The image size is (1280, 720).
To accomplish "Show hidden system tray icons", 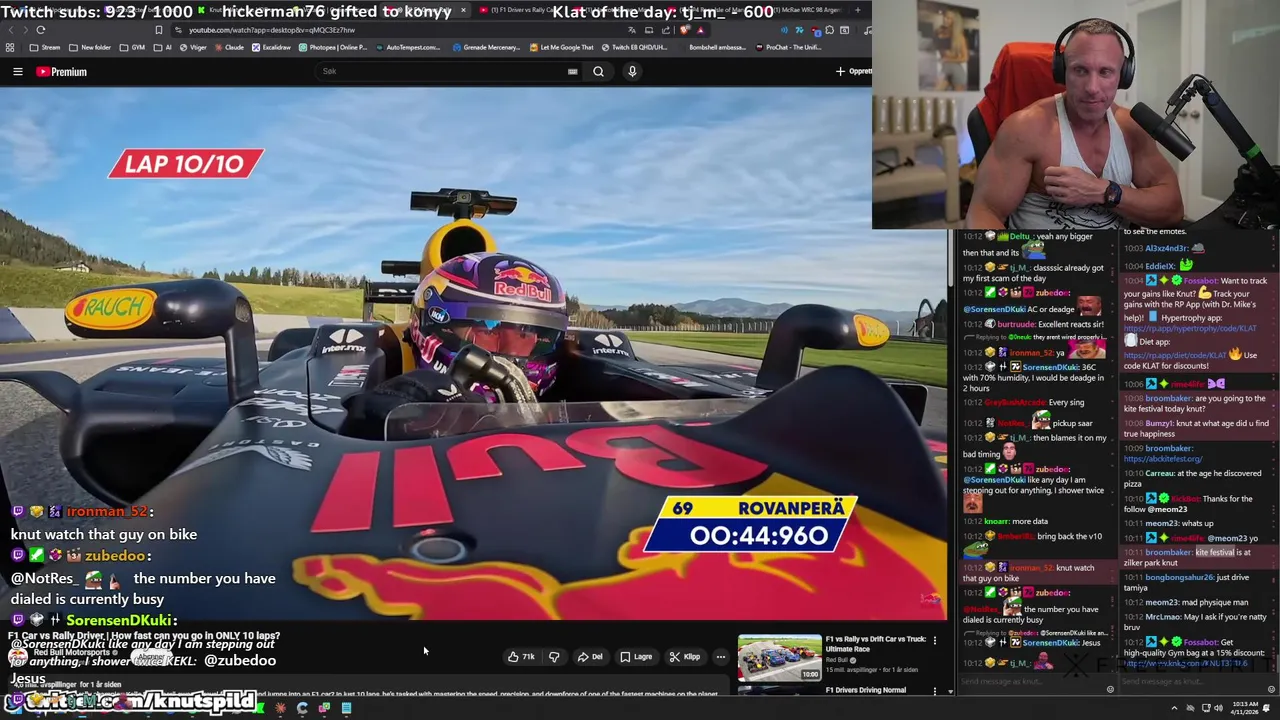I will 1174,708.
